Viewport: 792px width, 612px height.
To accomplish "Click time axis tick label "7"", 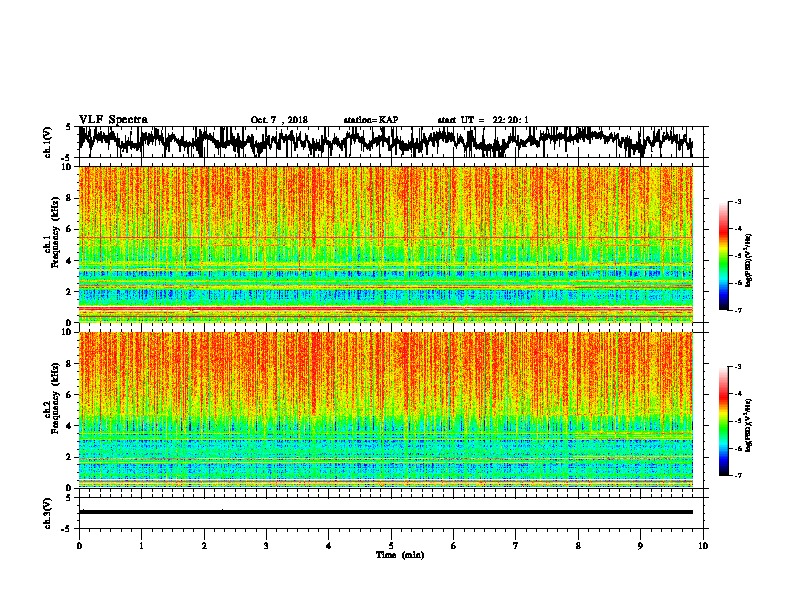I will coord(516,546).
